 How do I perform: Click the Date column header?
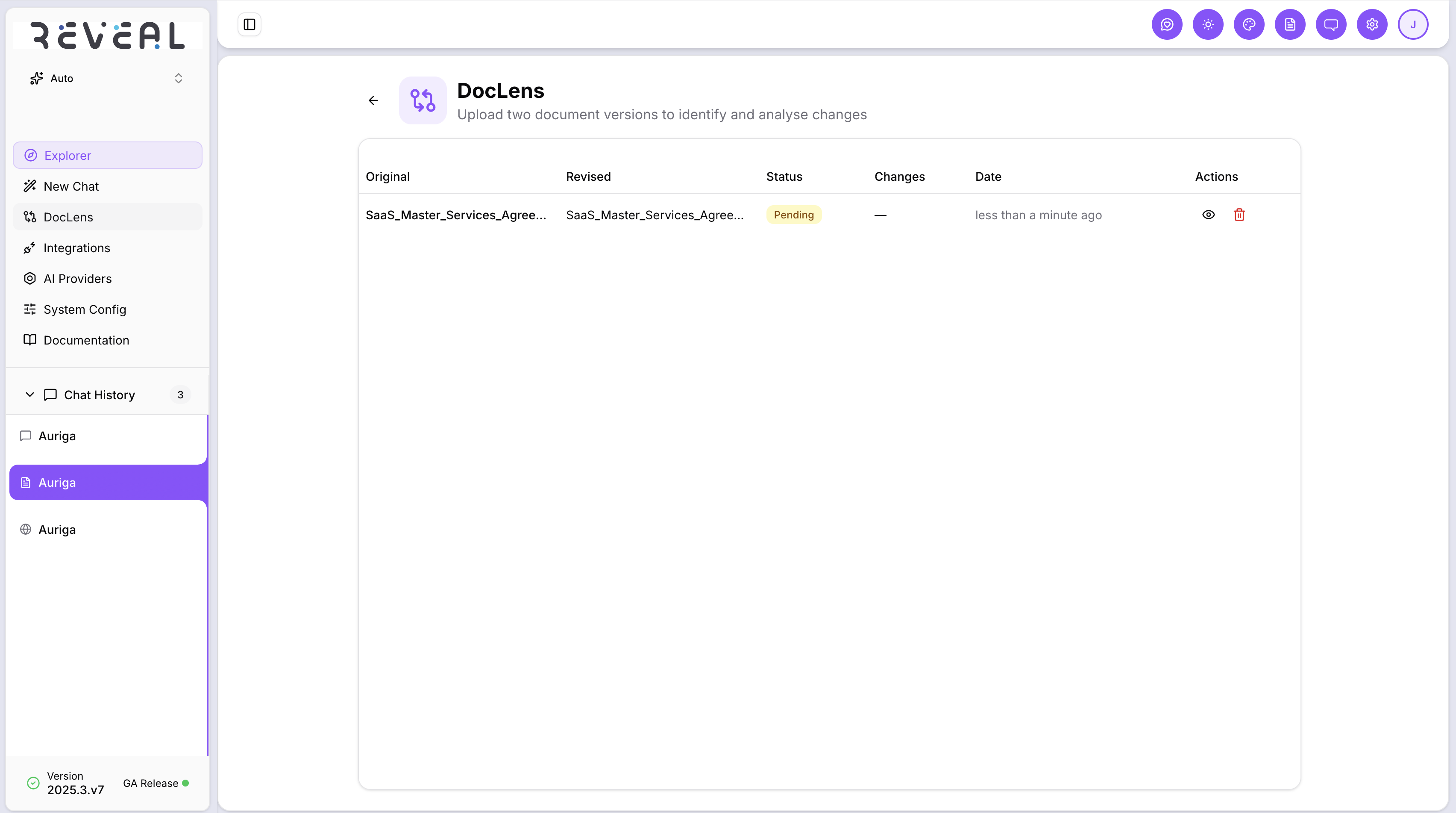[988, 177]
